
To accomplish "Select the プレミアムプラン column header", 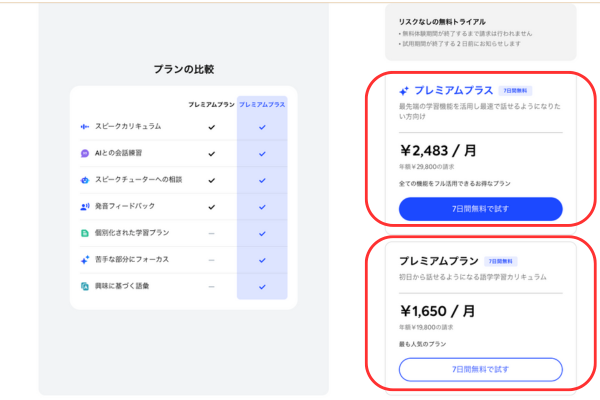I will (211, 104).
